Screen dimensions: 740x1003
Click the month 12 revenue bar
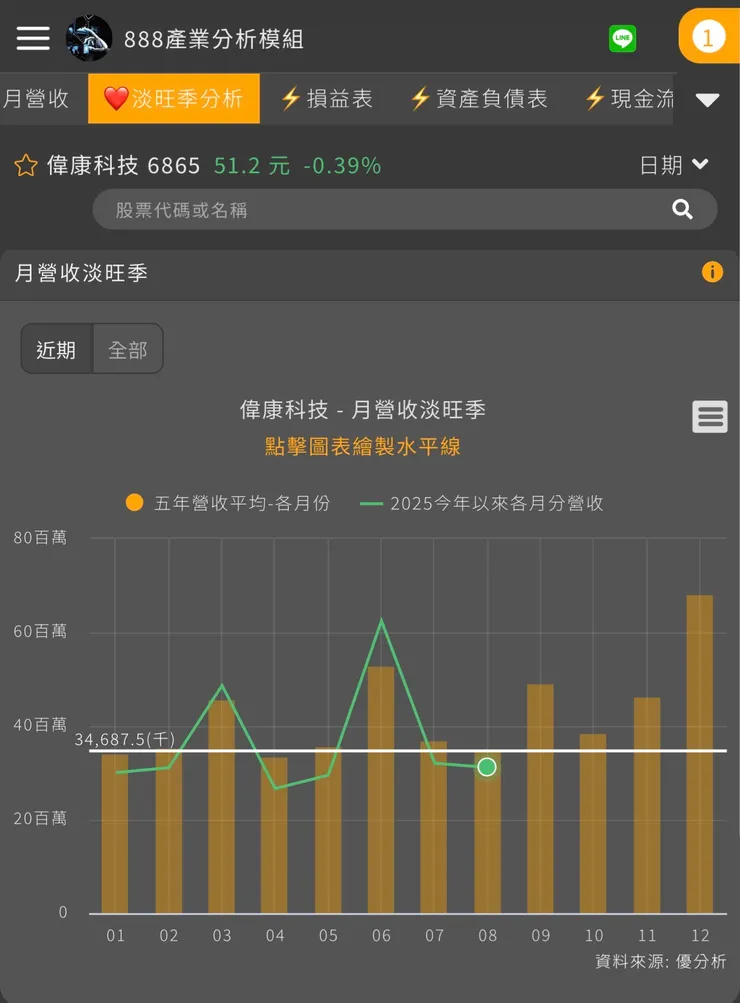pyautogui.click(x=699, y=754)
